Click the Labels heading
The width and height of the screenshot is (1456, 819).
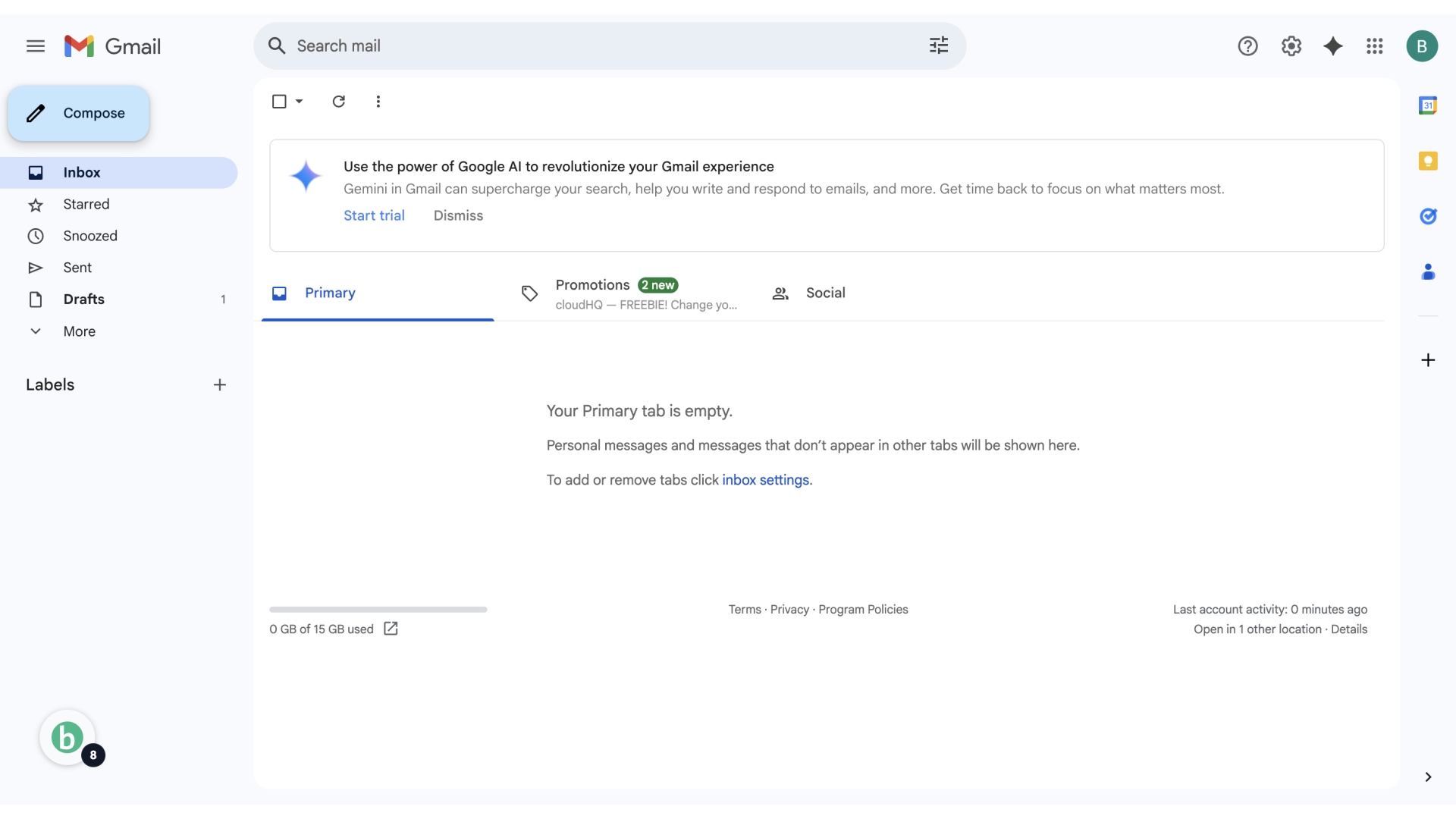[50, 385]
